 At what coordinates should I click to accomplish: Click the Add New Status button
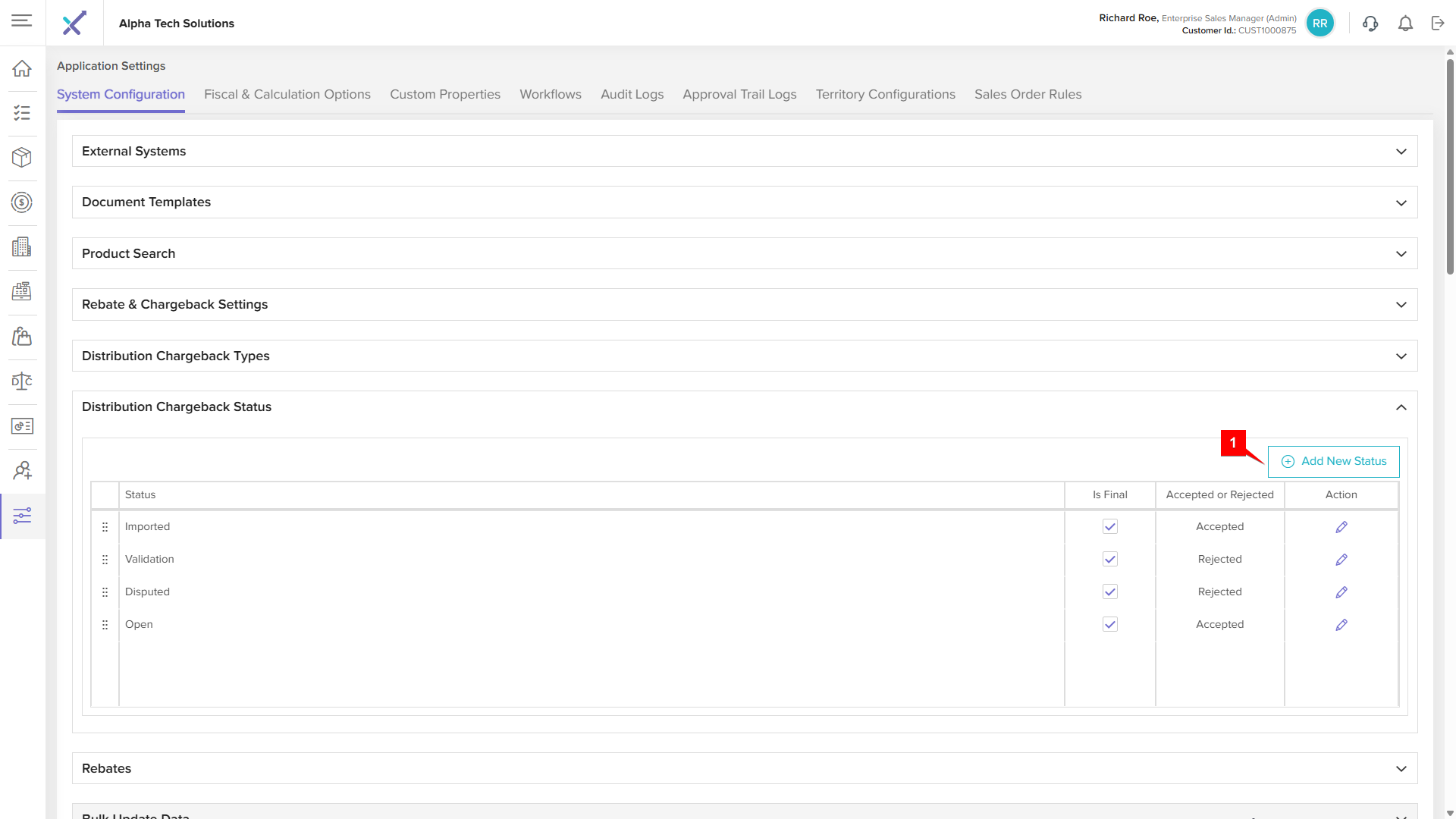[x=1333, y=461]
